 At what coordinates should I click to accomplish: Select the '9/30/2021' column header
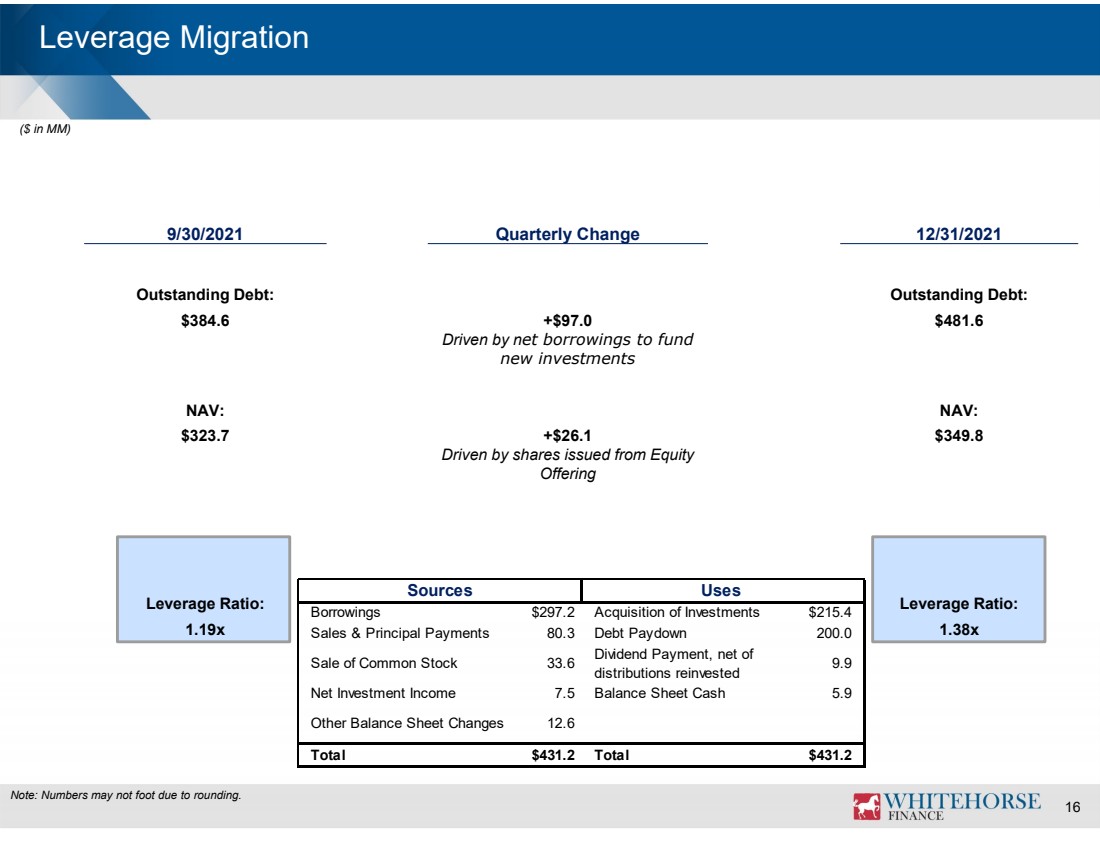205,234
